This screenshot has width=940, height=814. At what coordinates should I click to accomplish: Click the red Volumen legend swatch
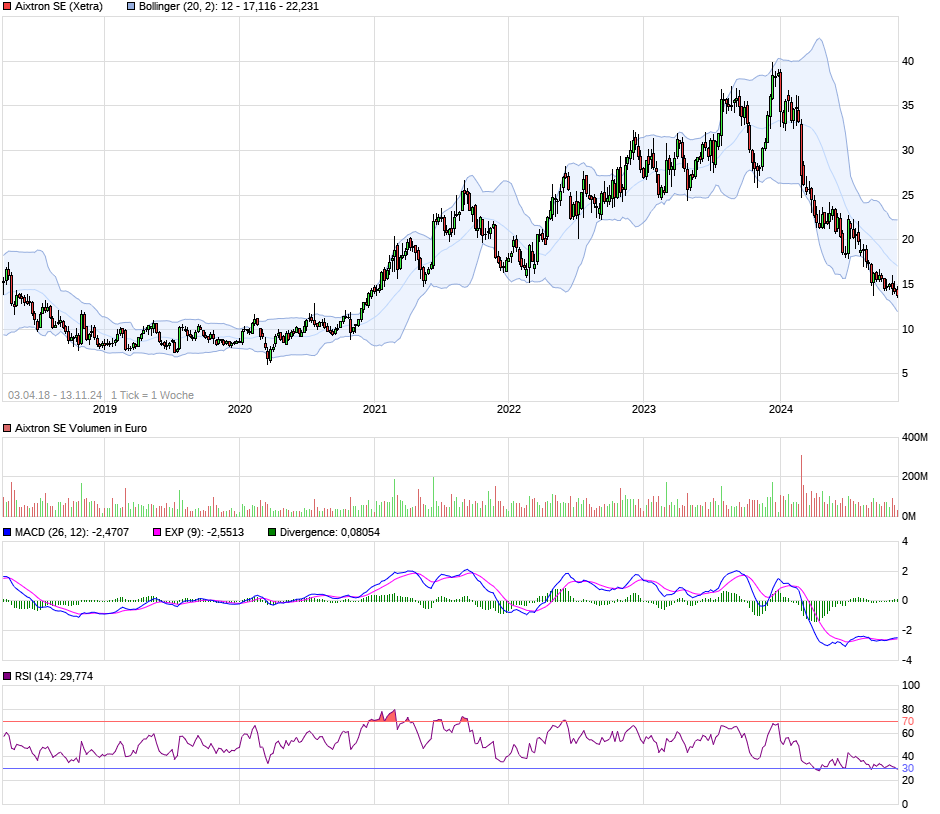pos(7,429)
